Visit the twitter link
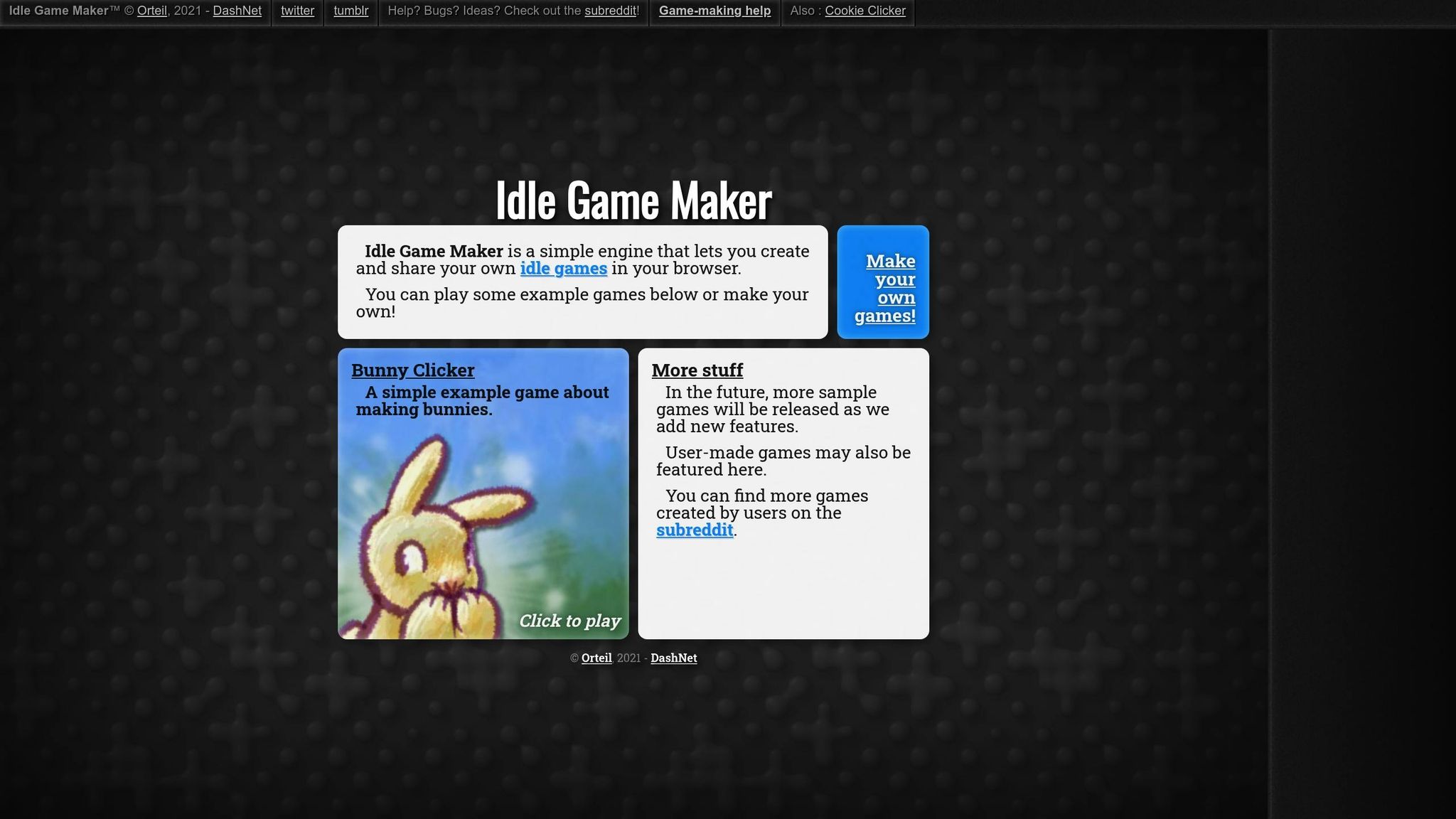Screen dimensions: 1456x819 (x=297, y=11)
